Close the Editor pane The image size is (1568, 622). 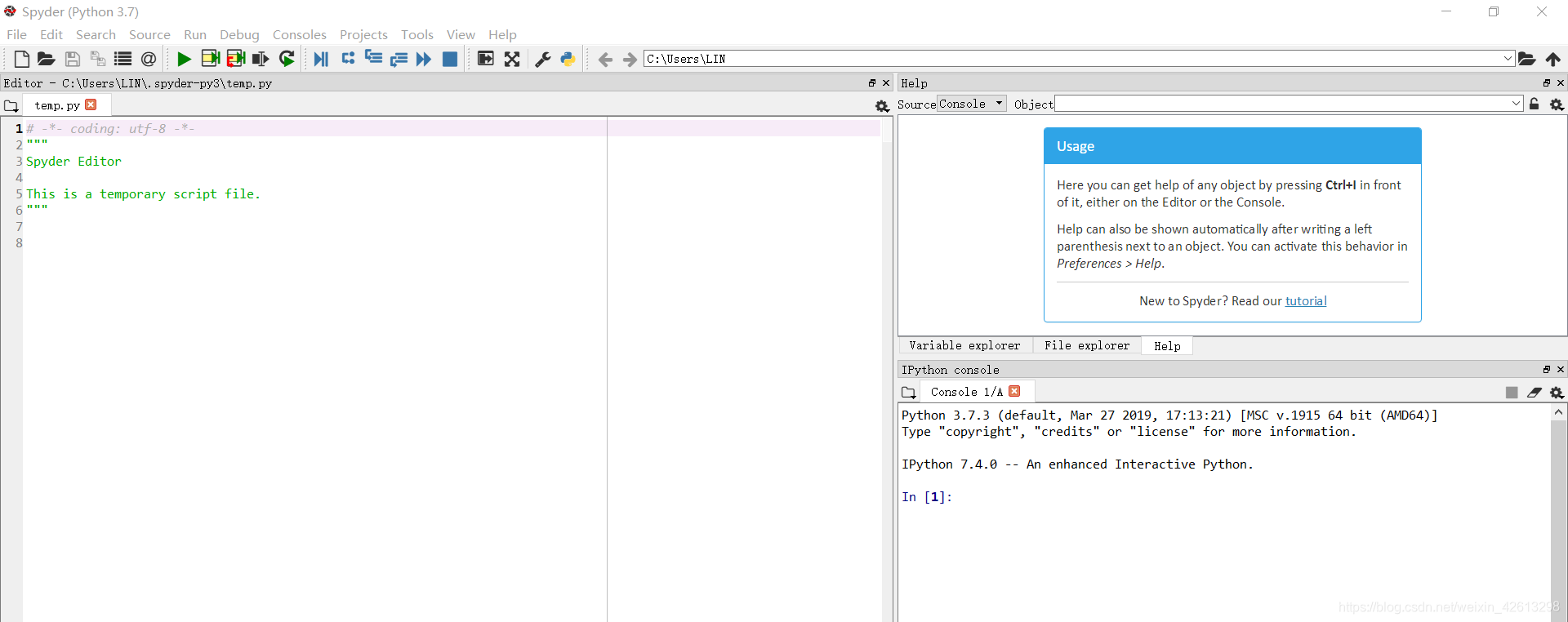coord(886,83)
